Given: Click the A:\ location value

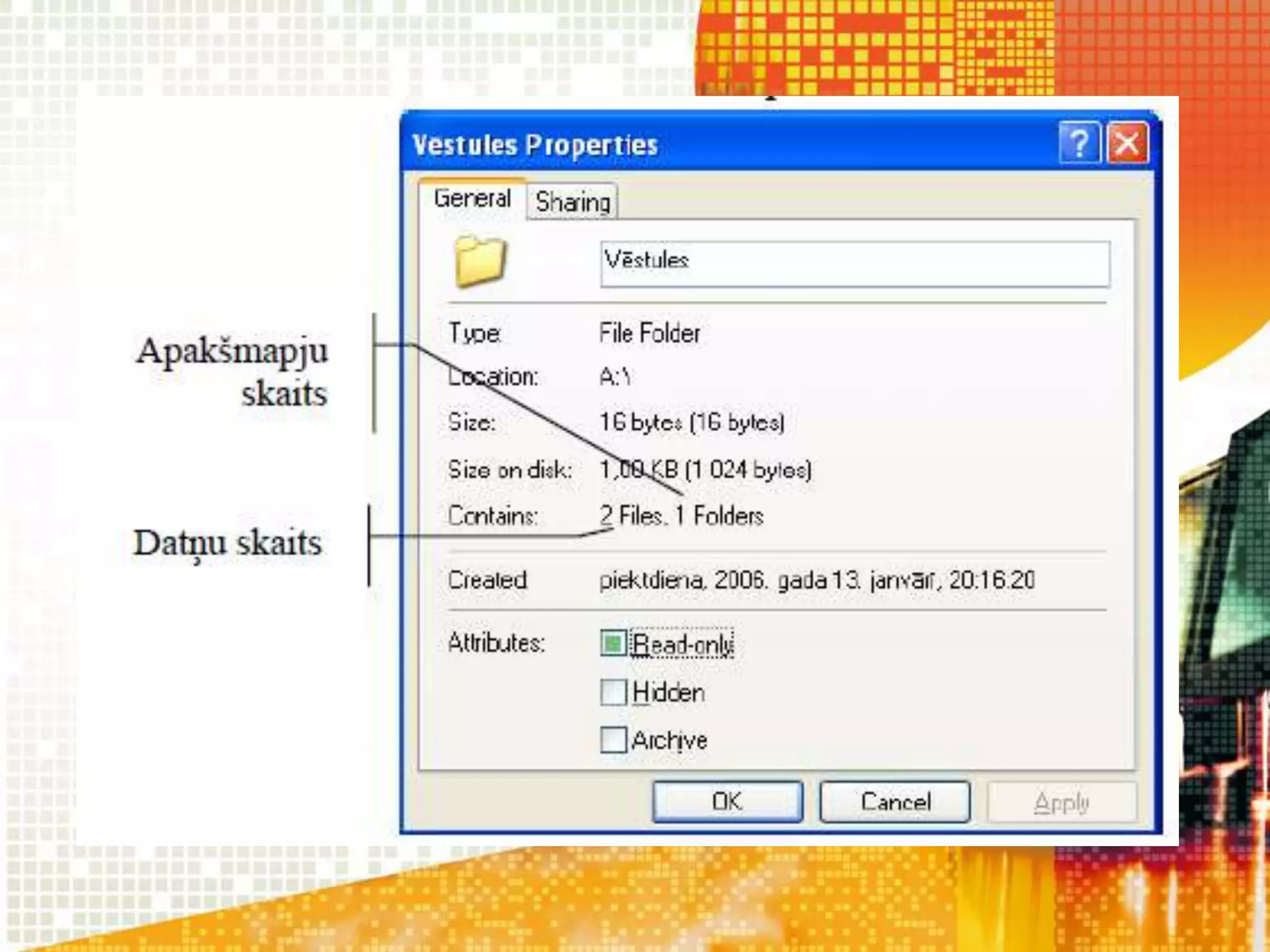Looking at the screenshot, I should point(615,376).
